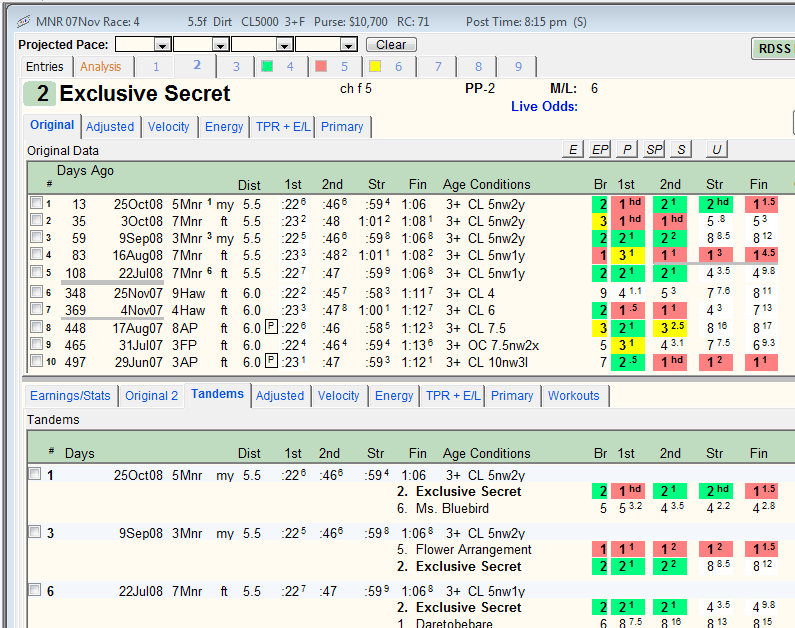Check tandem race 6 checkbox in the Tandems list

pos(34,590)
